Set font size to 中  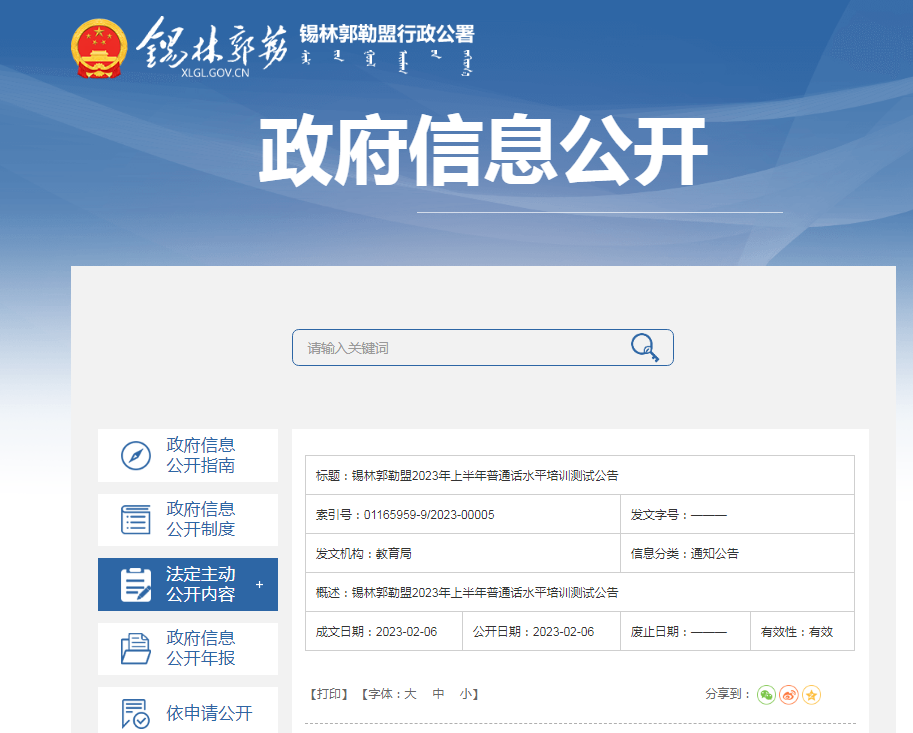(438, 694)
